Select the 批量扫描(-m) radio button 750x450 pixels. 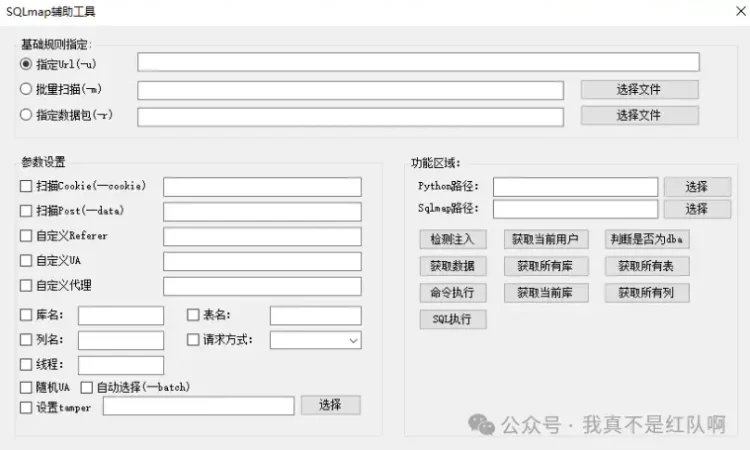tap(26, 89)
